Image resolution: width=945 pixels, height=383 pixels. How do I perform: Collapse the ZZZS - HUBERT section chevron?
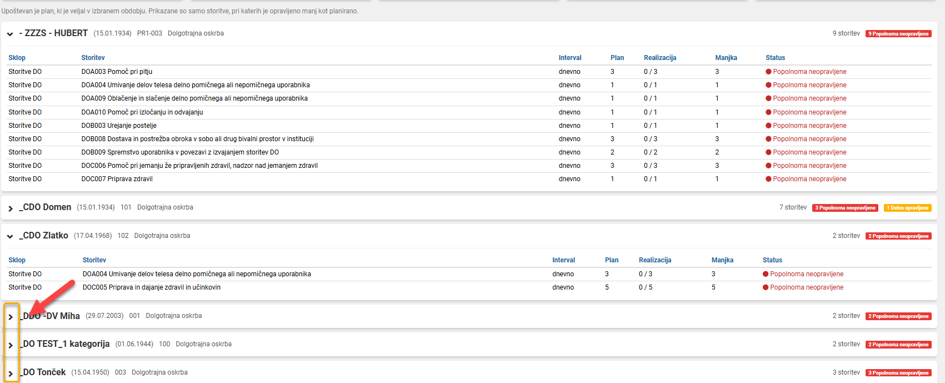click(x=10, y=34)
